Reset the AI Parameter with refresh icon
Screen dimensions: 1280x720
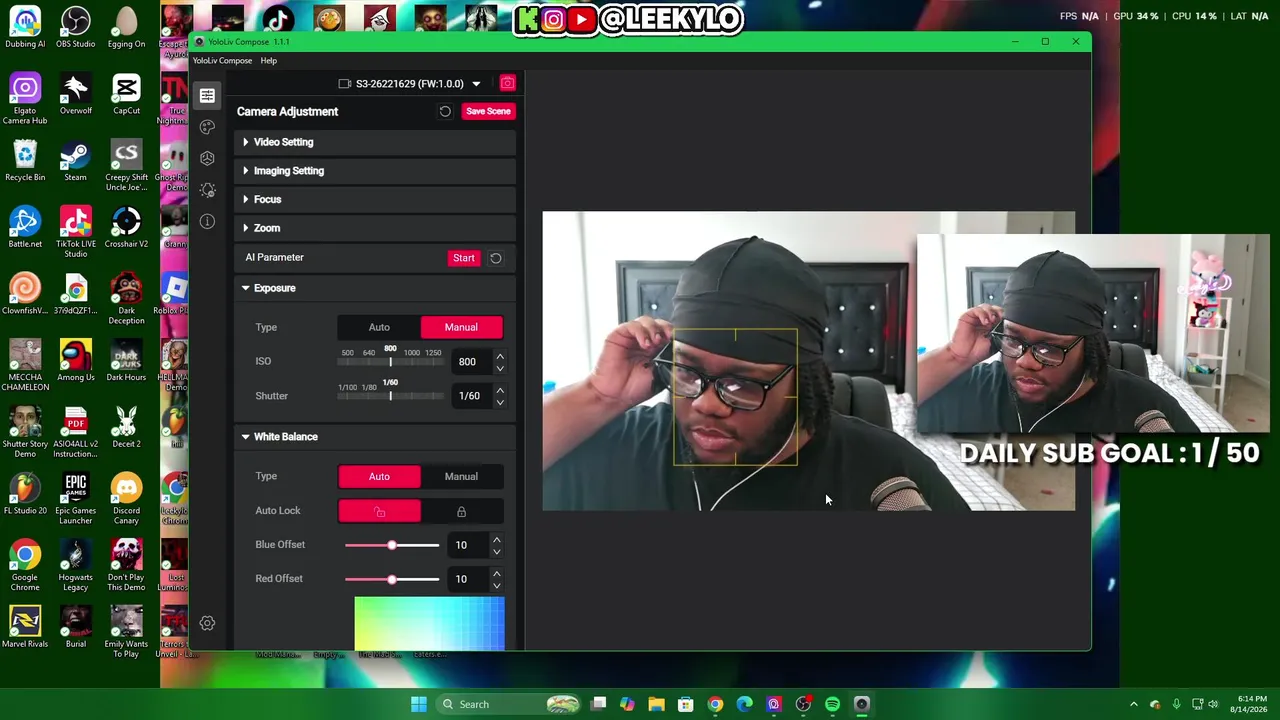click(x=496, y=258)
